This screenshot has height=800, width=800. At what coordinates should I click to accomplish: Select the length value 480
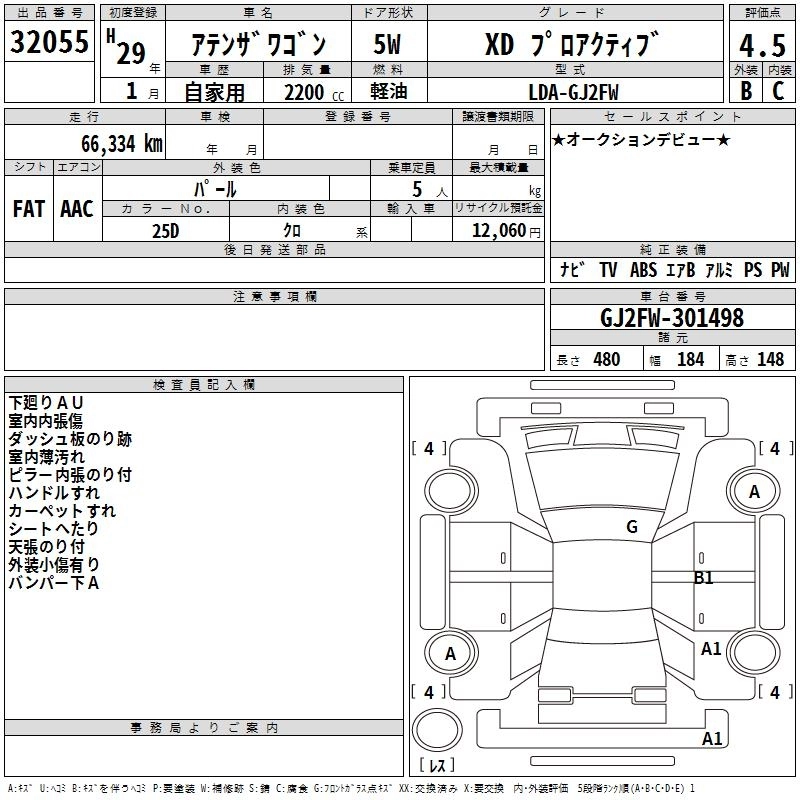[607, 360]
